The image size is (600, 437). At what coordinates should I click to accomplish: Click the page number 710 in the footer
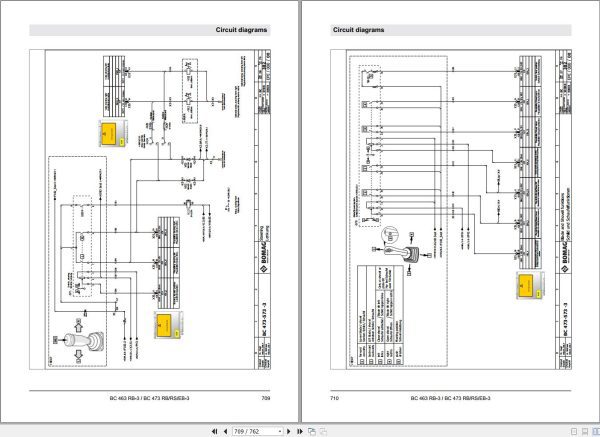334,398
